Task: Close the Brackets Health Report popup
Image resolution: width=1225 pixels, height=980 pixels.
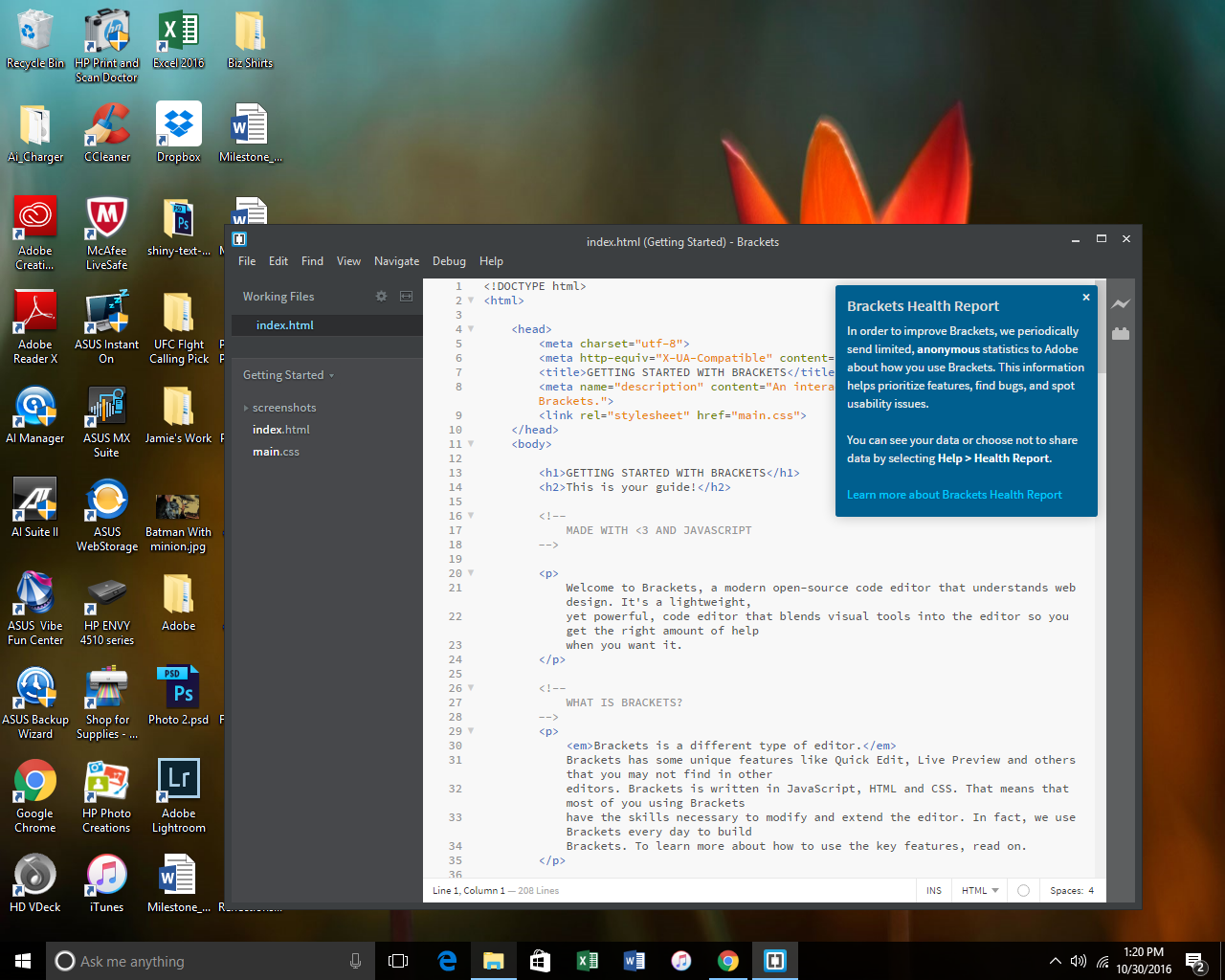Action: 1086,298
